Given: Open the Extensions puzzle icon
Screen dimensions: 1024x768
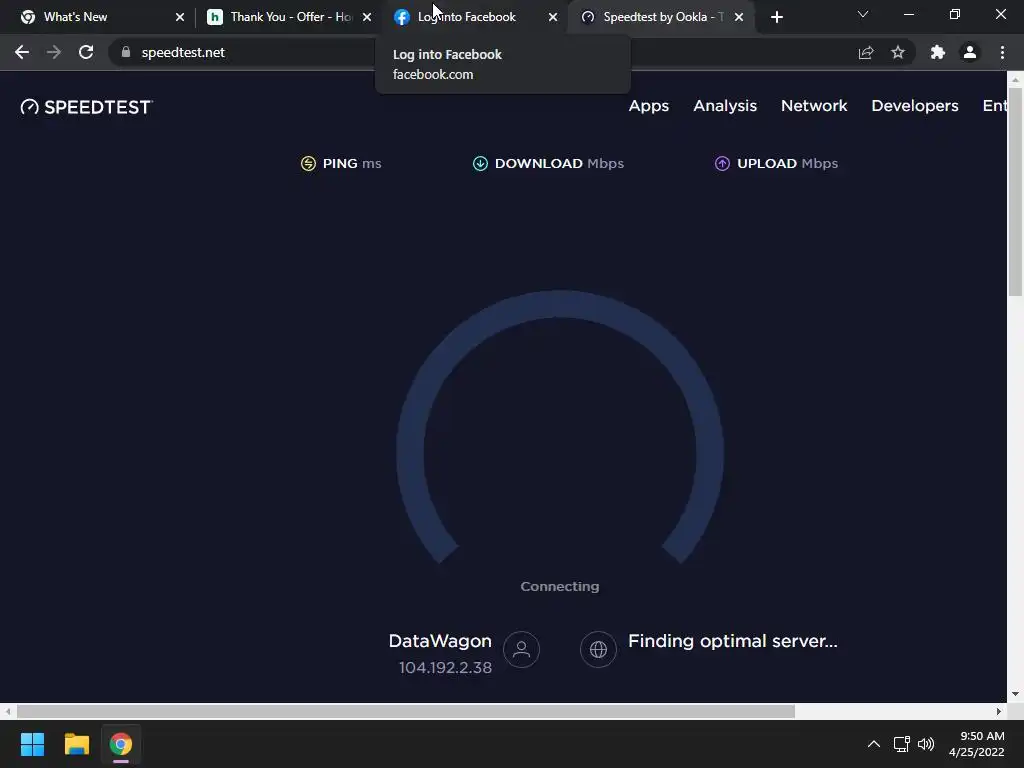Looking at the screenshot, I should click(x=938, y=52).
